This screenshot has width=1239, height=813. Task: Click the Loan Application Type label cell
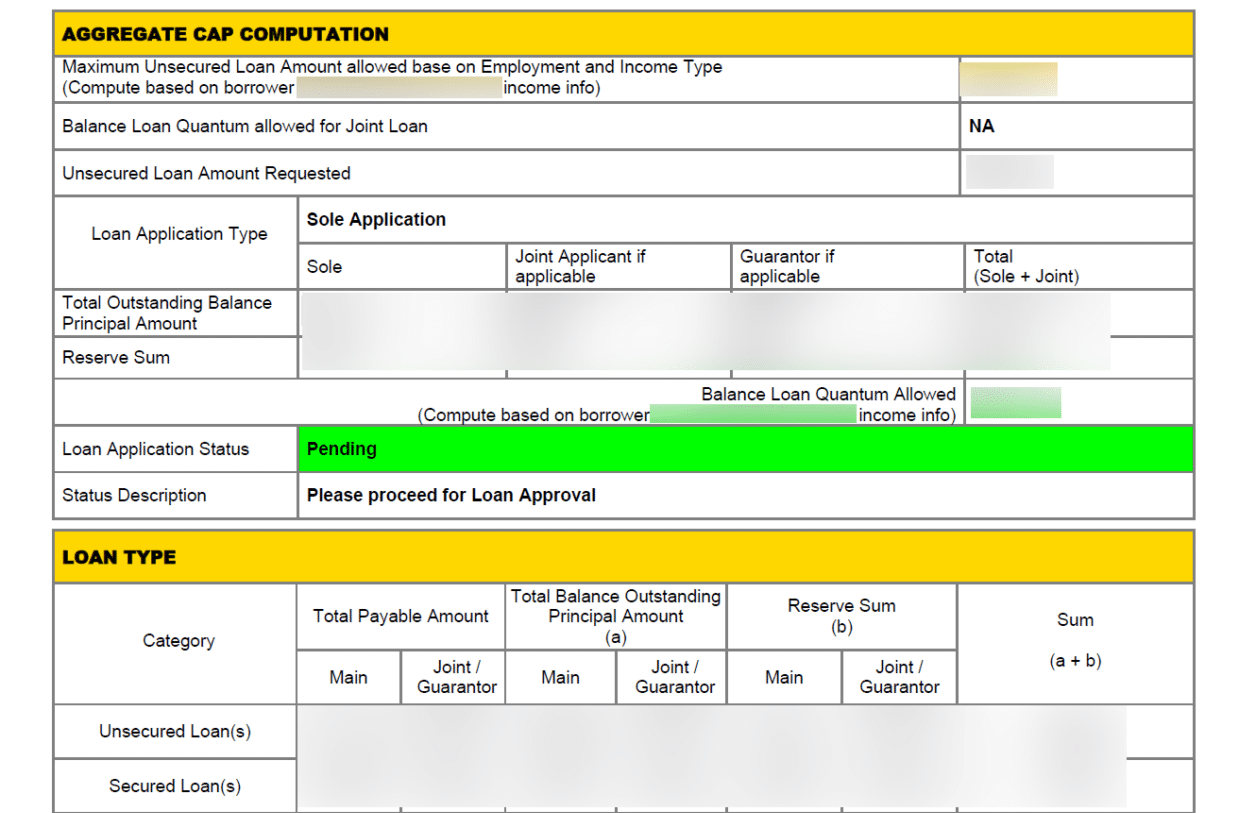pos(176,233)
